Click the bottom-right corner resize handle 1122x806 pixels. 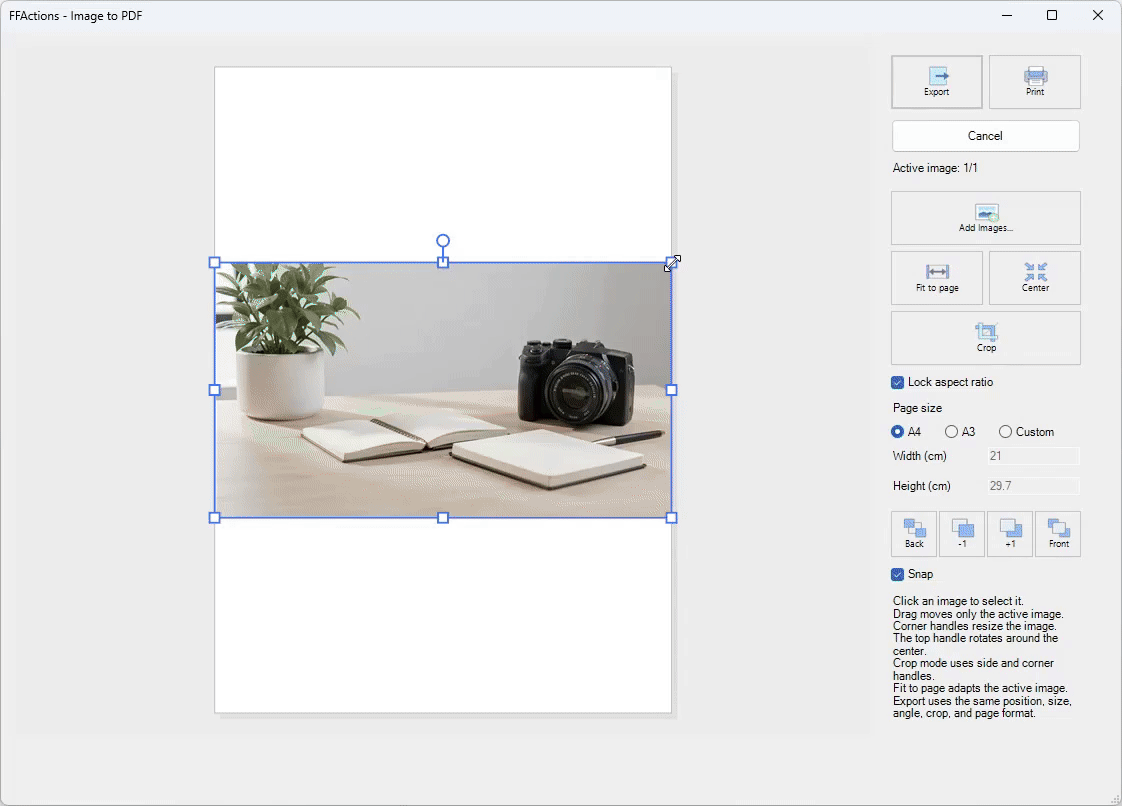(x=671, y=518)
